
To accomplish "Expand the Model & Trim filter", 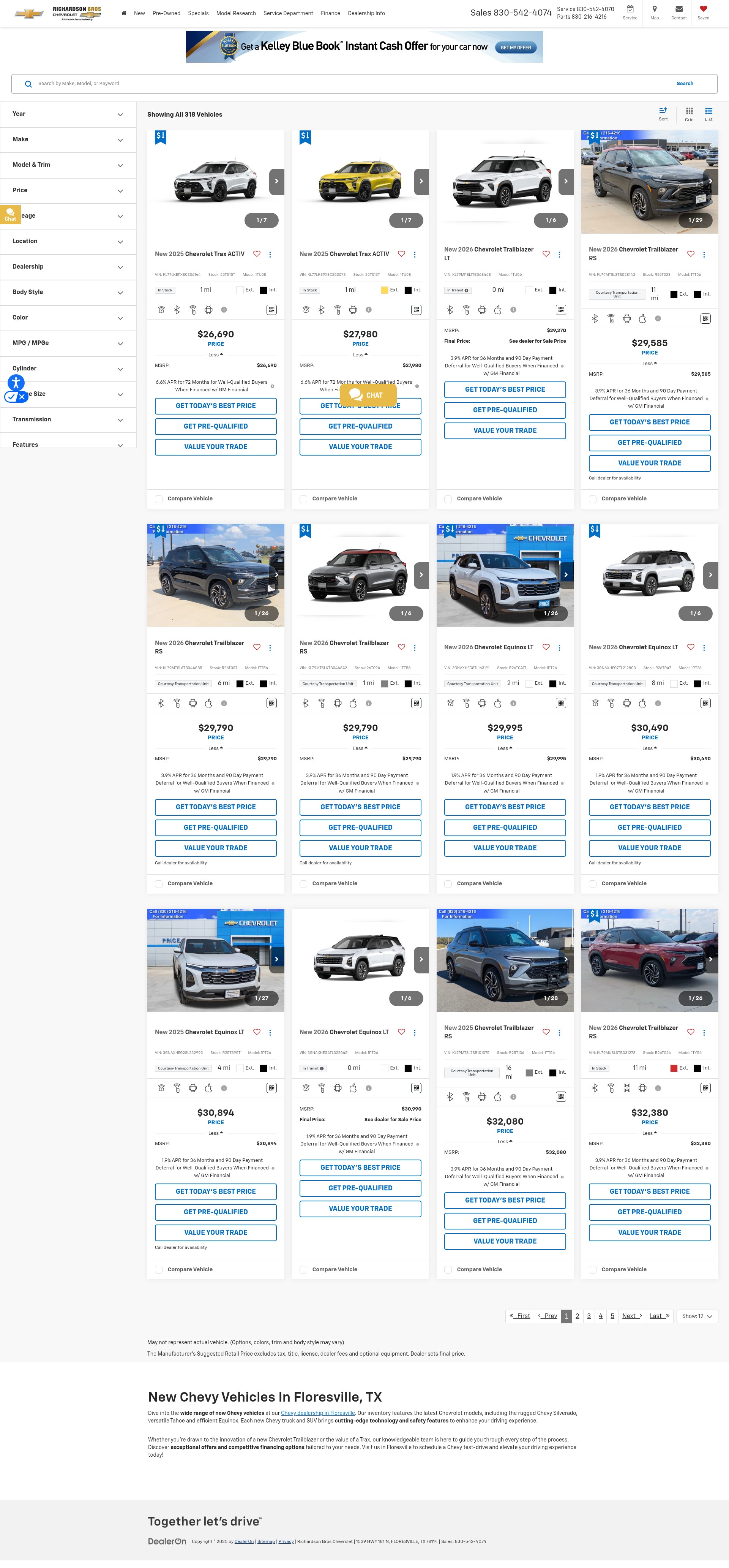I will [x=68, y=165].
